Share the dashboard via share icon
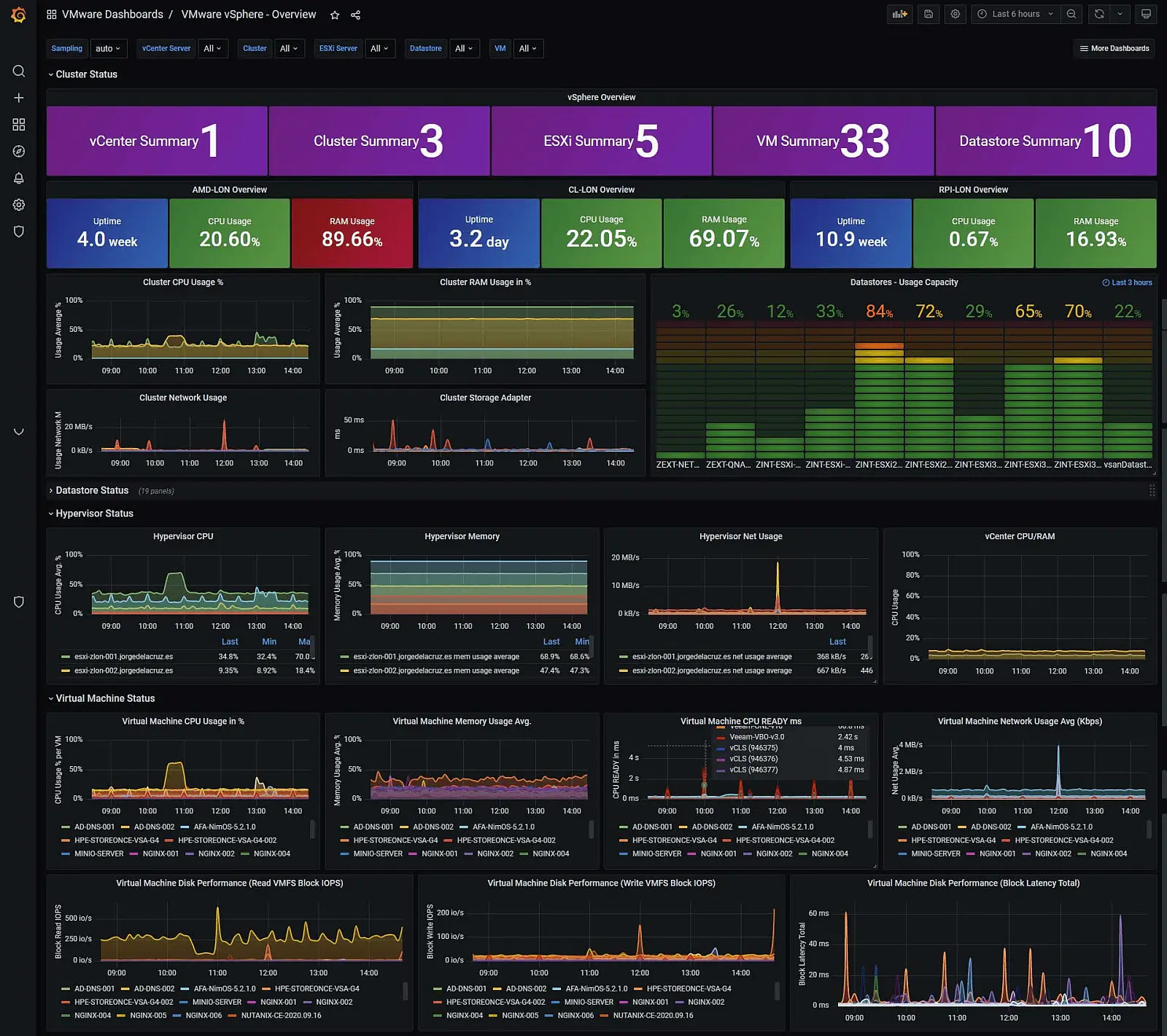The image size is (1167, 1036). (x=356, y=15)
